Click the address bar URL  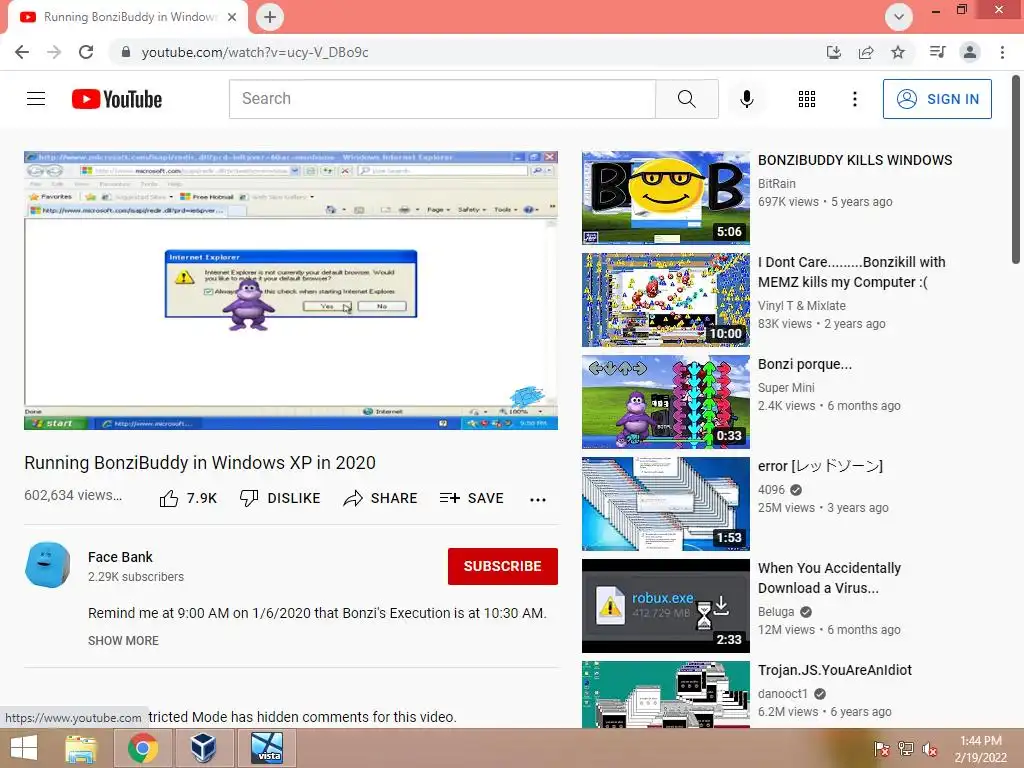255,52
